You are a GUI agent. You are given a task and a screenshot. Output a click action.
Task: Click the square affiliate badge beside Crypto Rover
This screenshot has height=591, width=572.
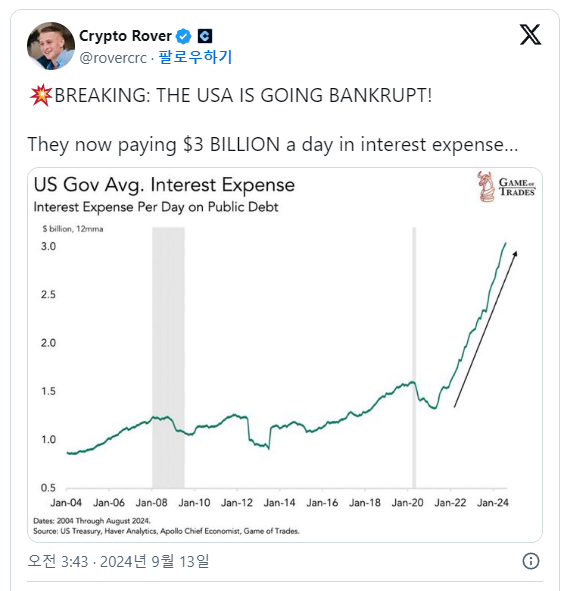[205, 36]
